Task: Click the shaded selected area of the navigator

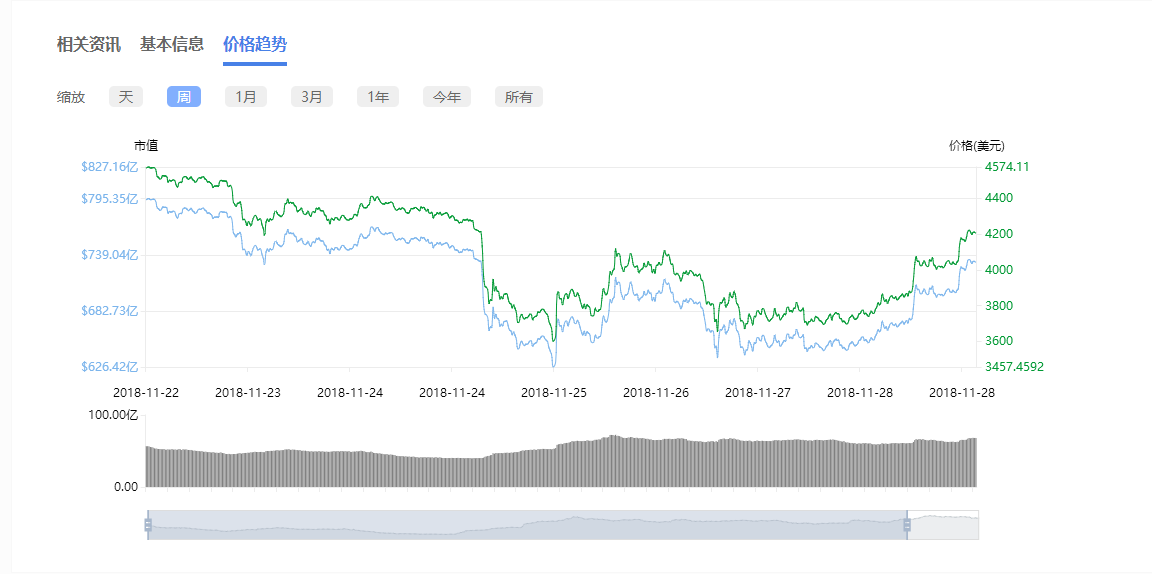Action: (527, 525)
